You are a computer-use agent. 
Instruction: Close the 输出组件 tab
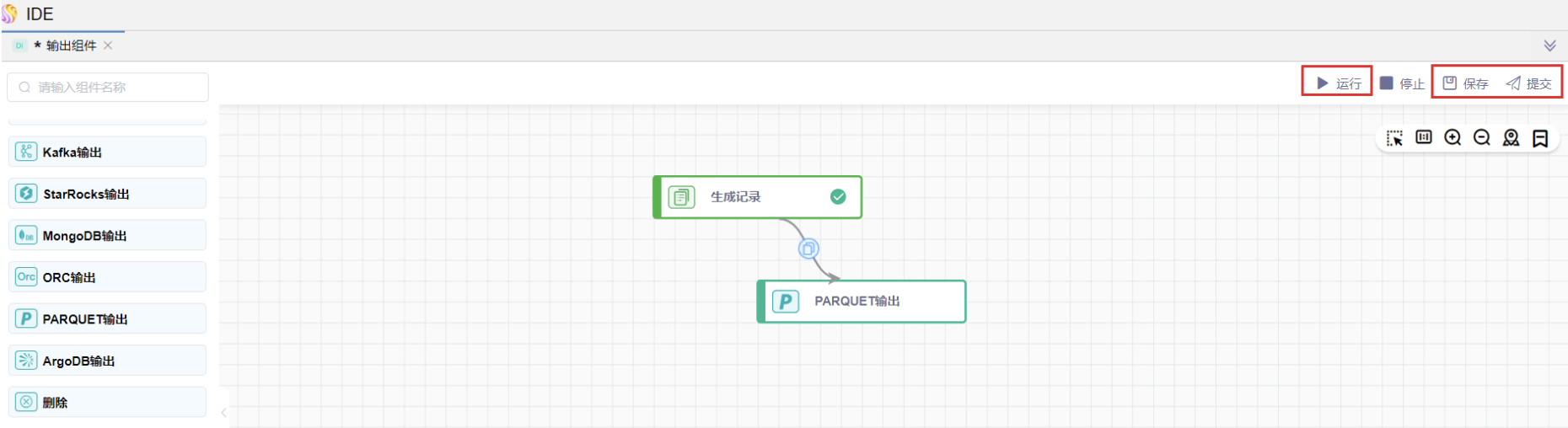point(108,45)
